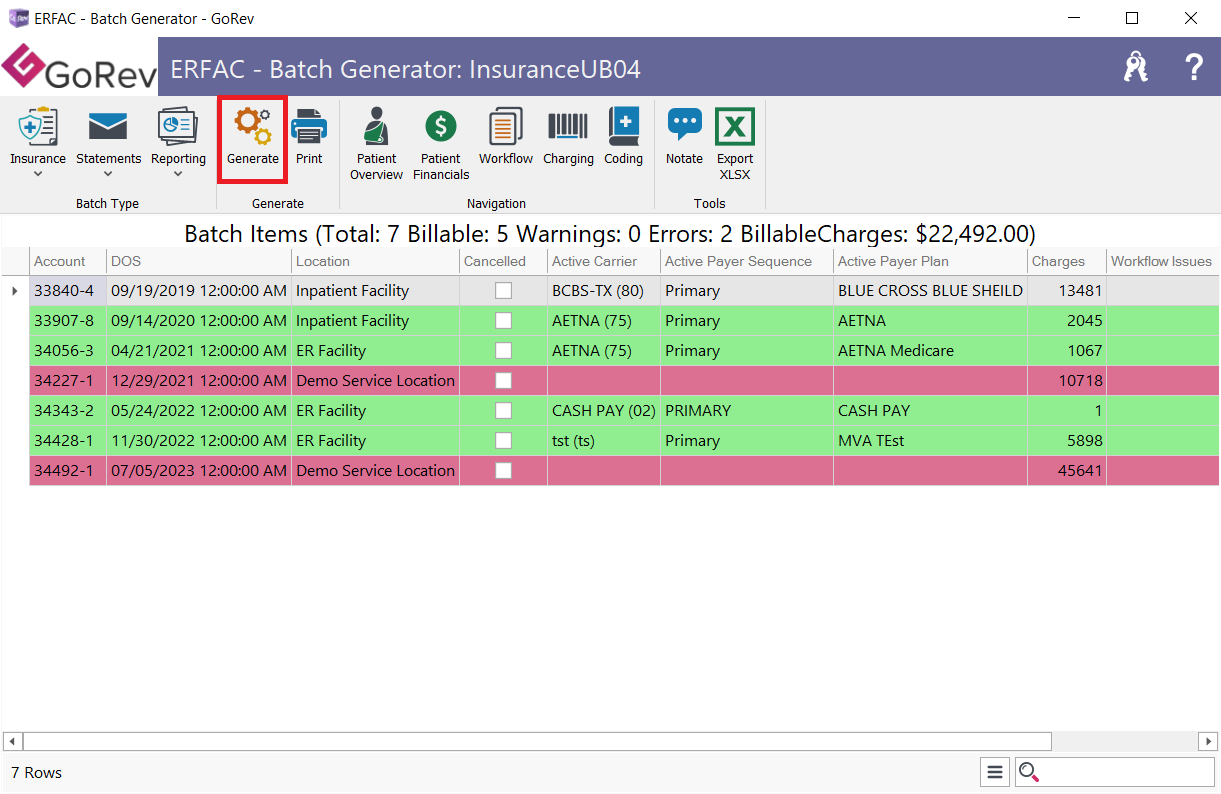Toggle Cancelled checkbox for account 34227-1
1221x794 pixels.
[503, 381]
